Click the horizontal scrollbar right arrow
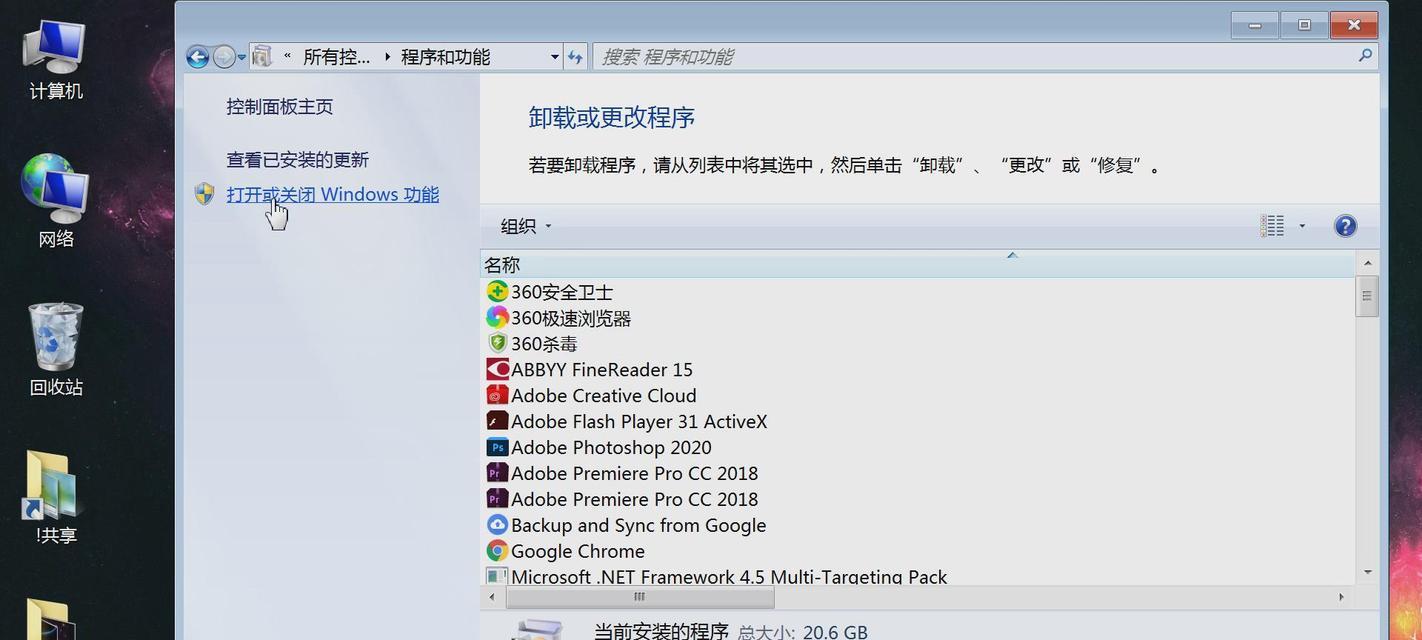 (x=1341, y=597)
